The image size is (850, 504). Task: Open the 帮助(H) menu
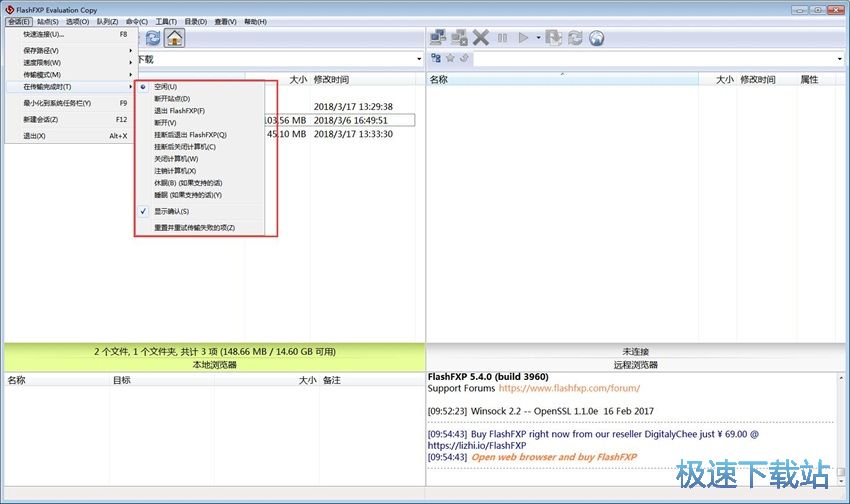[x=255, y=22]
